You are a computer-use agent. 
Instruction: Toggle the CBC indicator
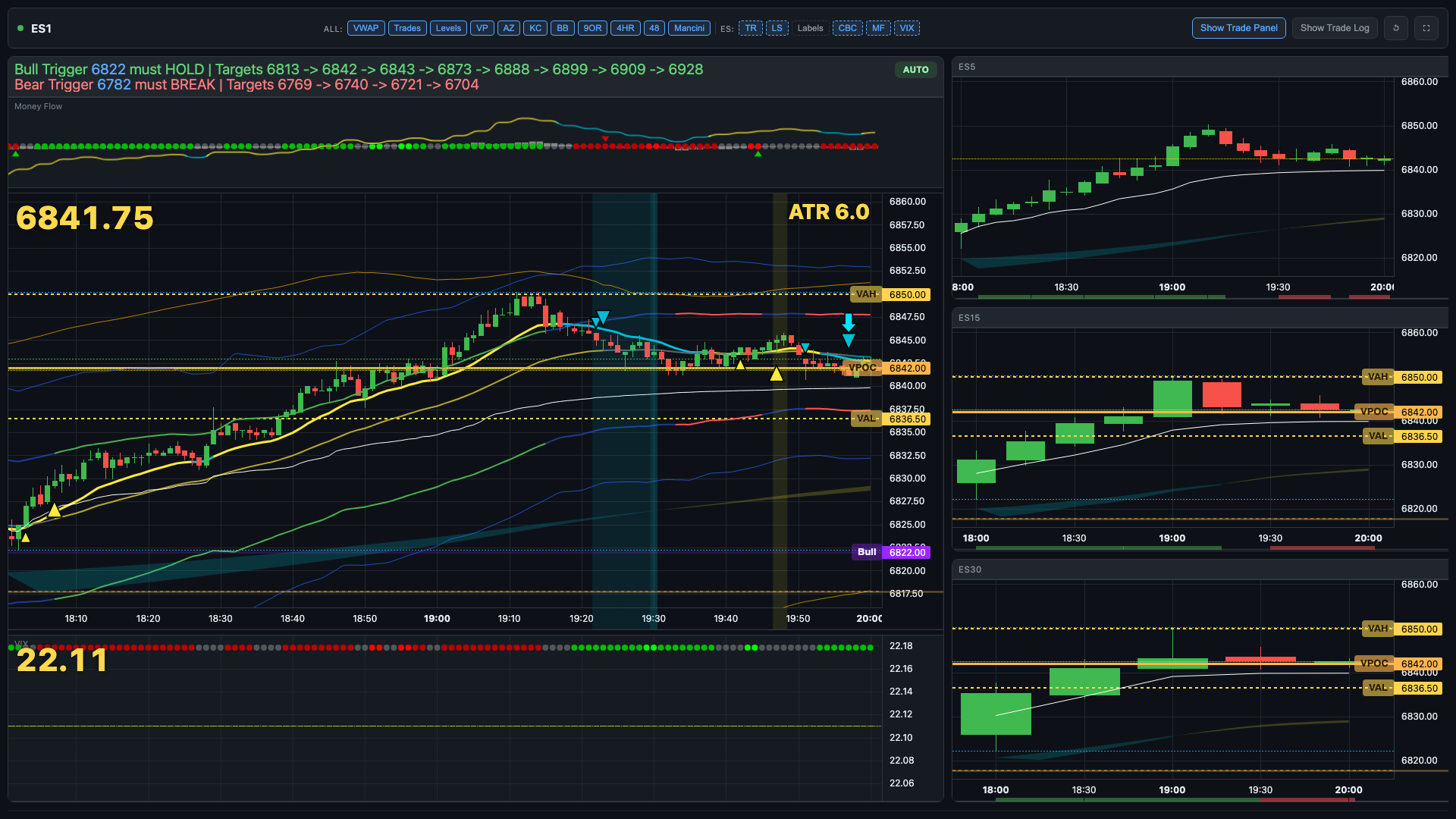point(847,27)
